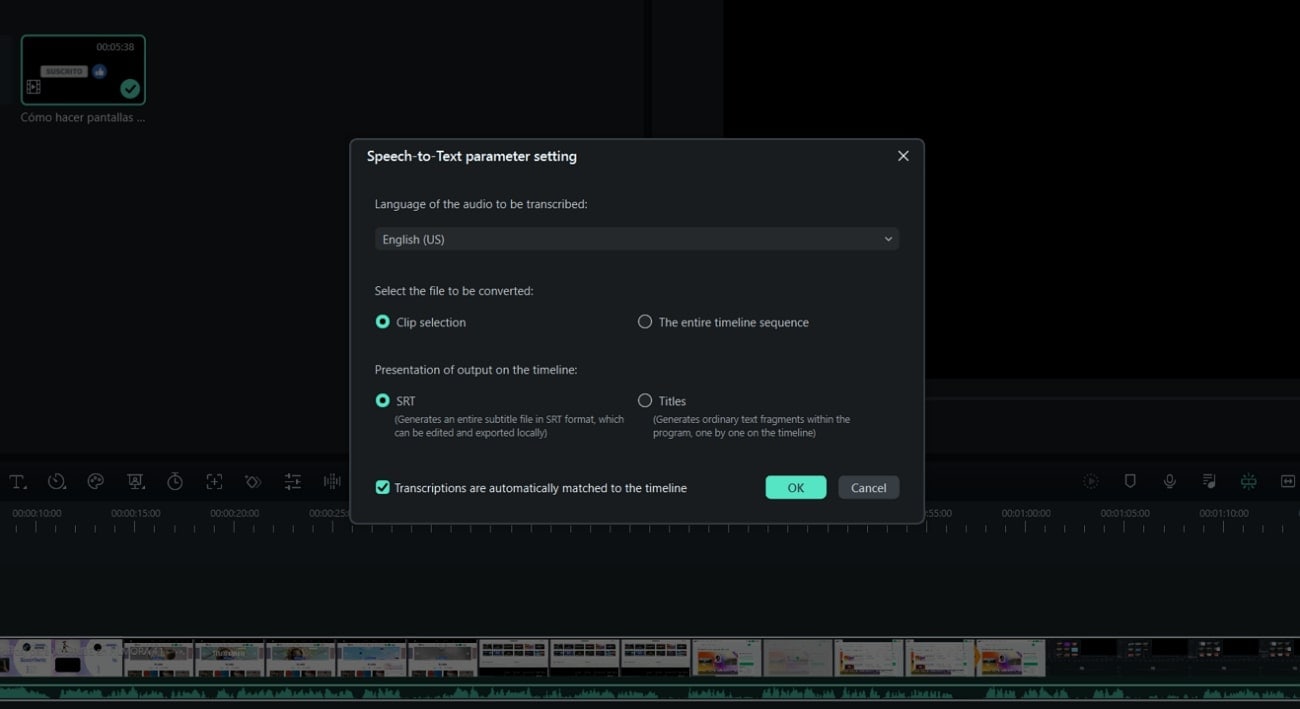Viewport: 1300px width, 709px height.
Task: Select the Text tool in timeline toolbar
Action: [x=18, y=482]
